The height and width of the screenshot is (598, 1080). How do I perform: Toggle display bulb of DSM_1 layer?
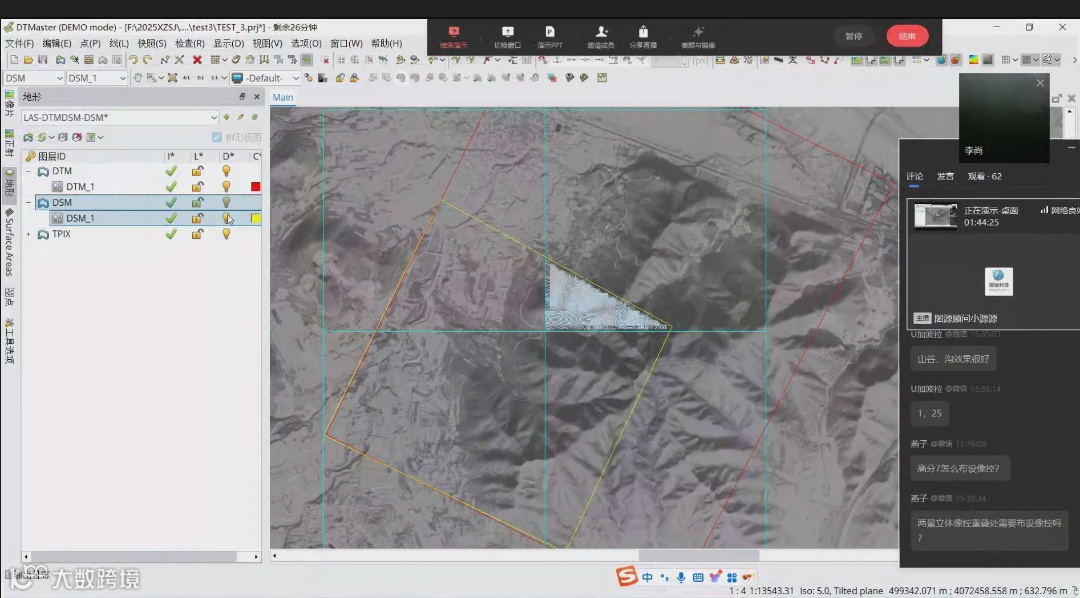click(226, 218)
